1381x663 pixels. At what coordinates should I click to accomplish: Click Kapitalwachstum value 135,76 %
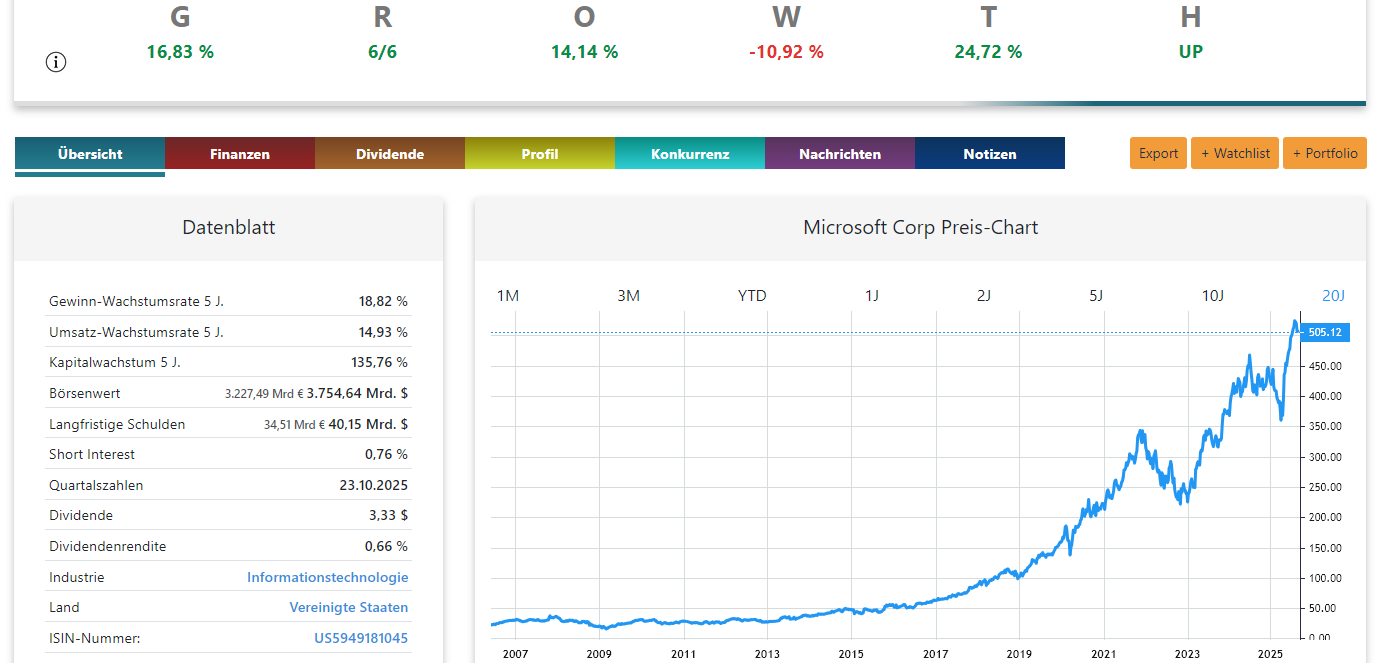point(379,362)
